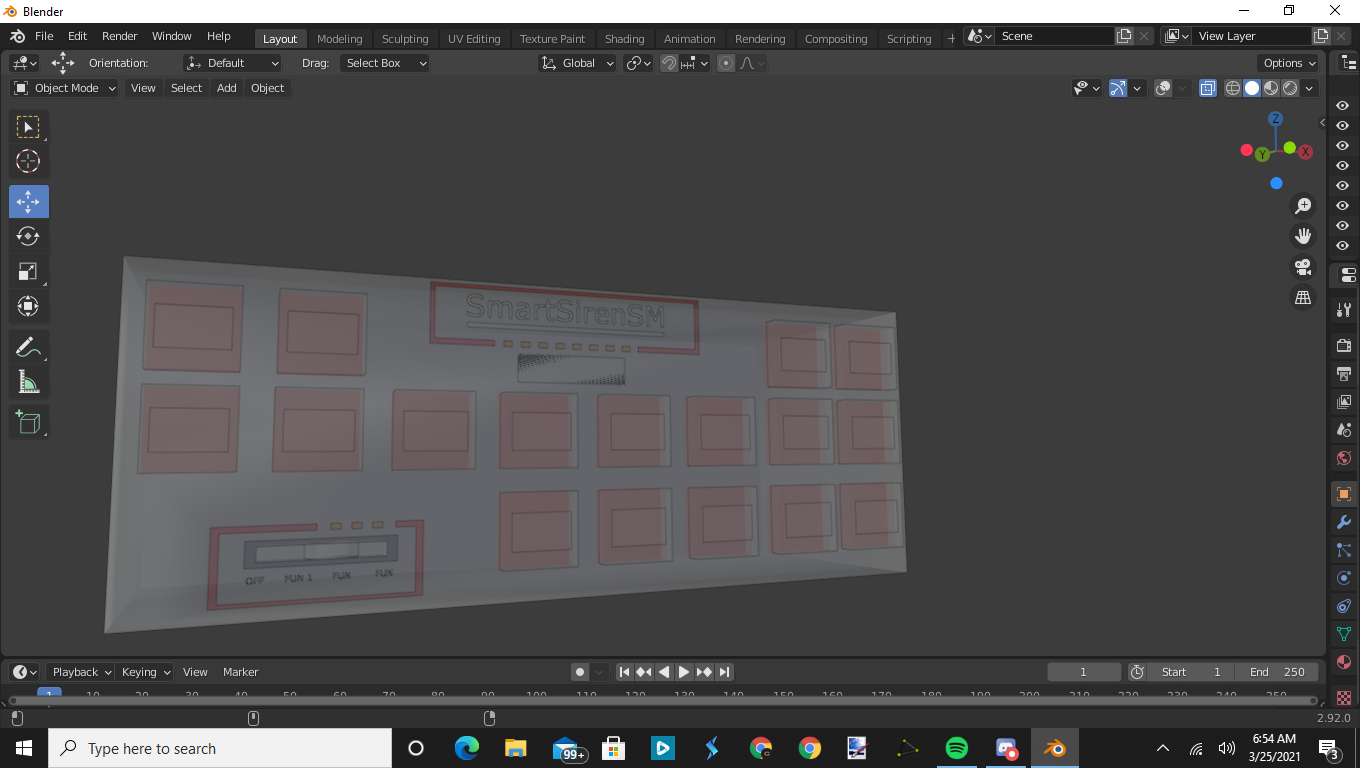Jump to timeline end point button
Viewport: 1360px width, 768px height.
pyautogui.click(x=725, y=672)
